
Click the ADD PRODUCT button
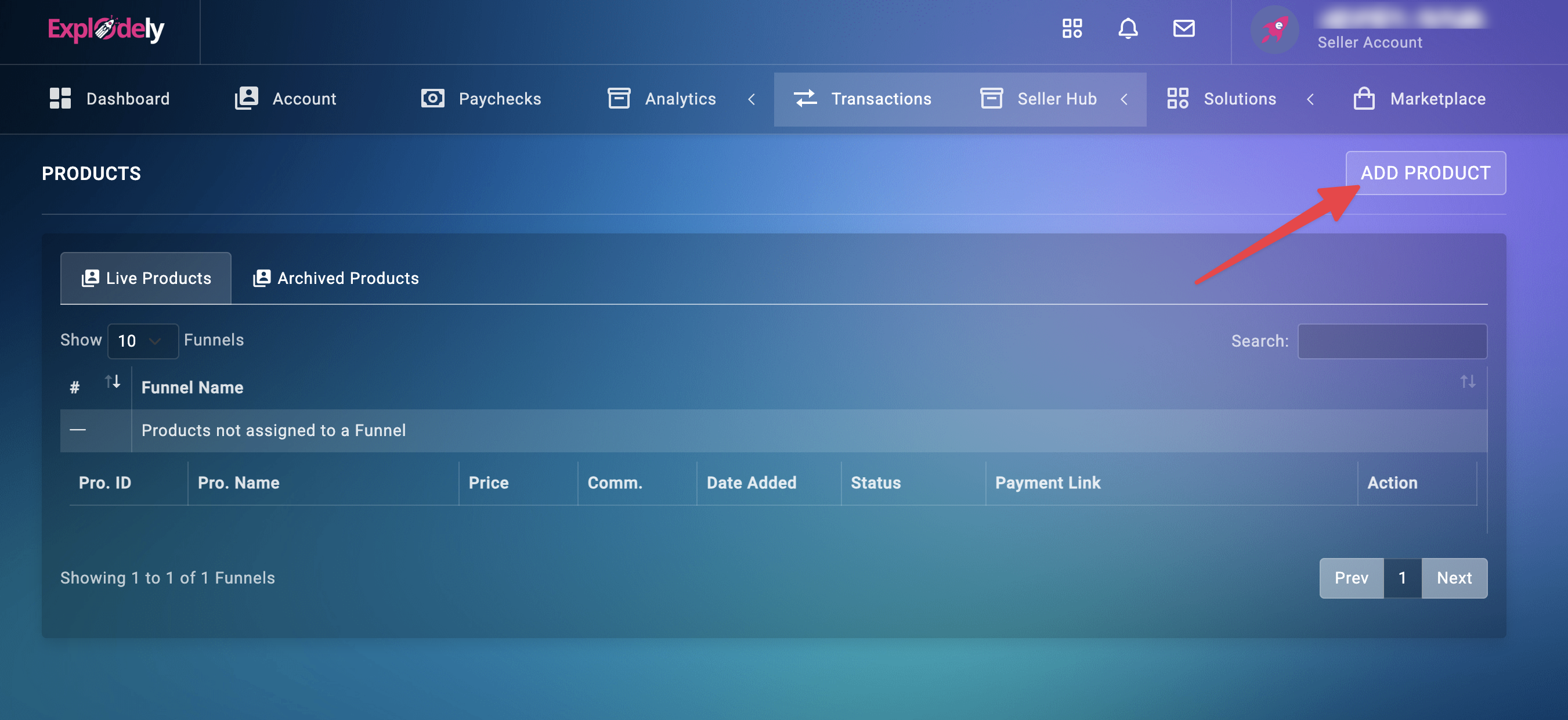coord(1425,173)
